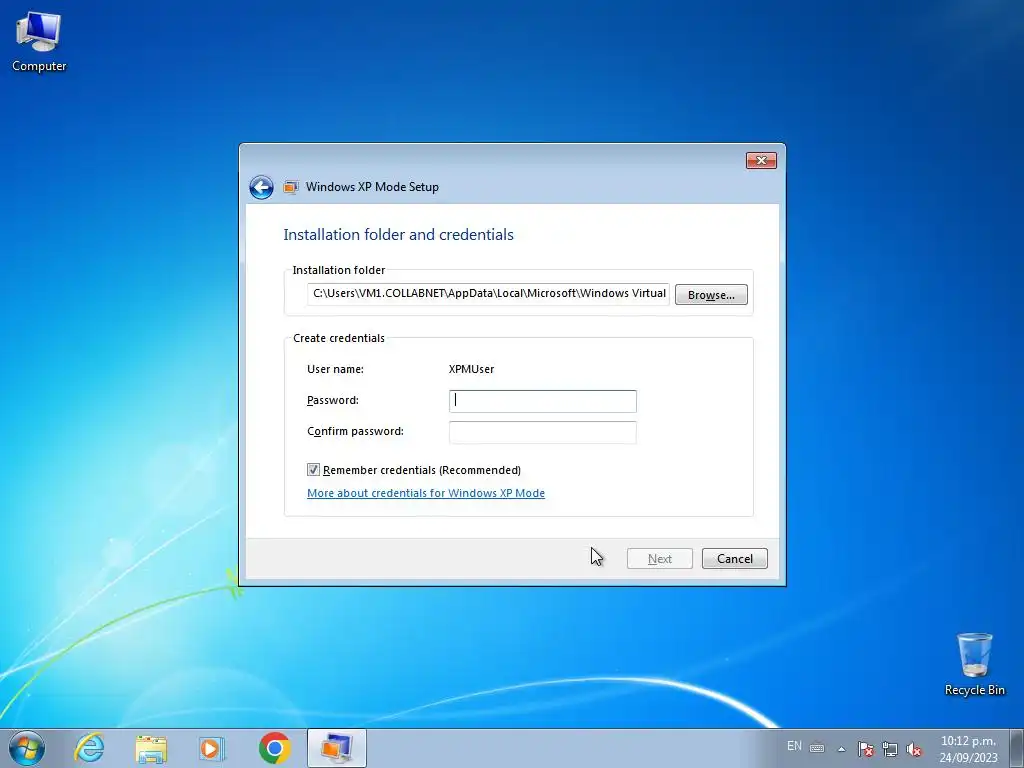Click the Show desktop strip
This screenshot has width=1024, height=768.
coord(1017,748)
